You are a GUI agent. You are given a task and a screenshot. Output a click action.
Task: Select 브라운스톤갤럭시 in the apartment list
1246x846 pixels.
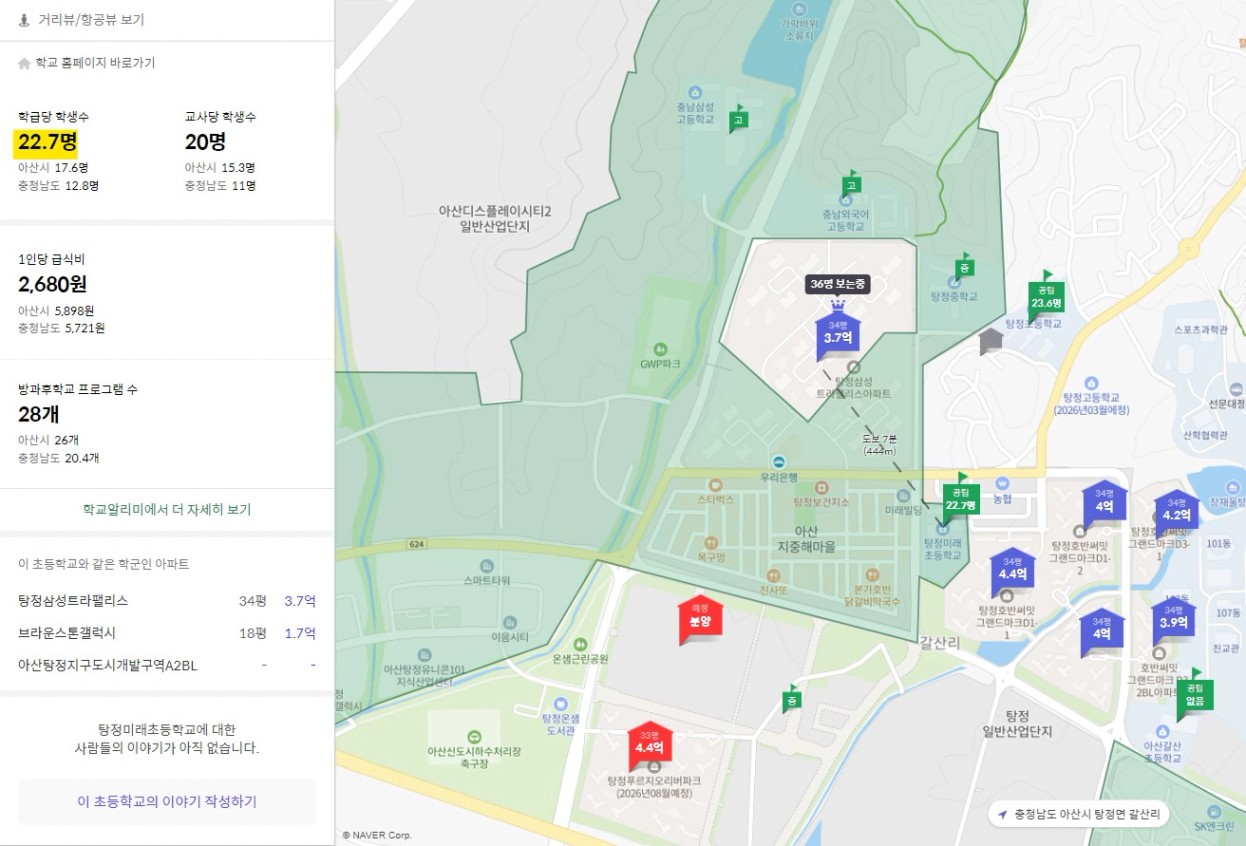(67, 633)
